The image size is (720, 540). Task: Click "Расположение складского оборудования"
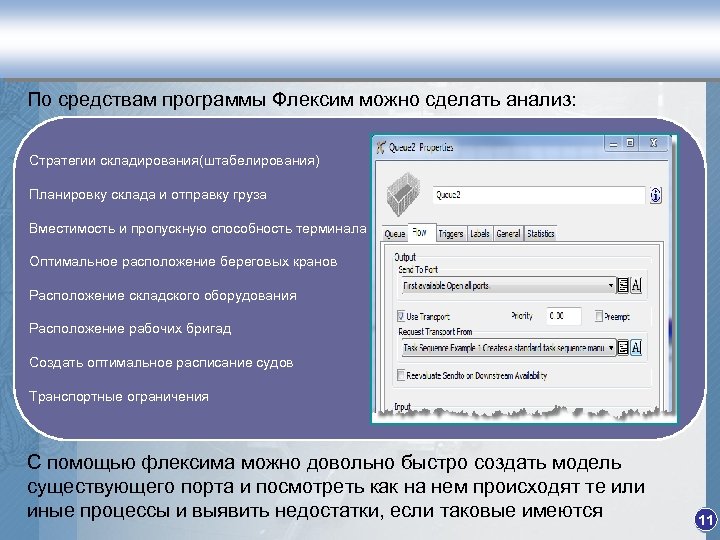click(163, 295)
